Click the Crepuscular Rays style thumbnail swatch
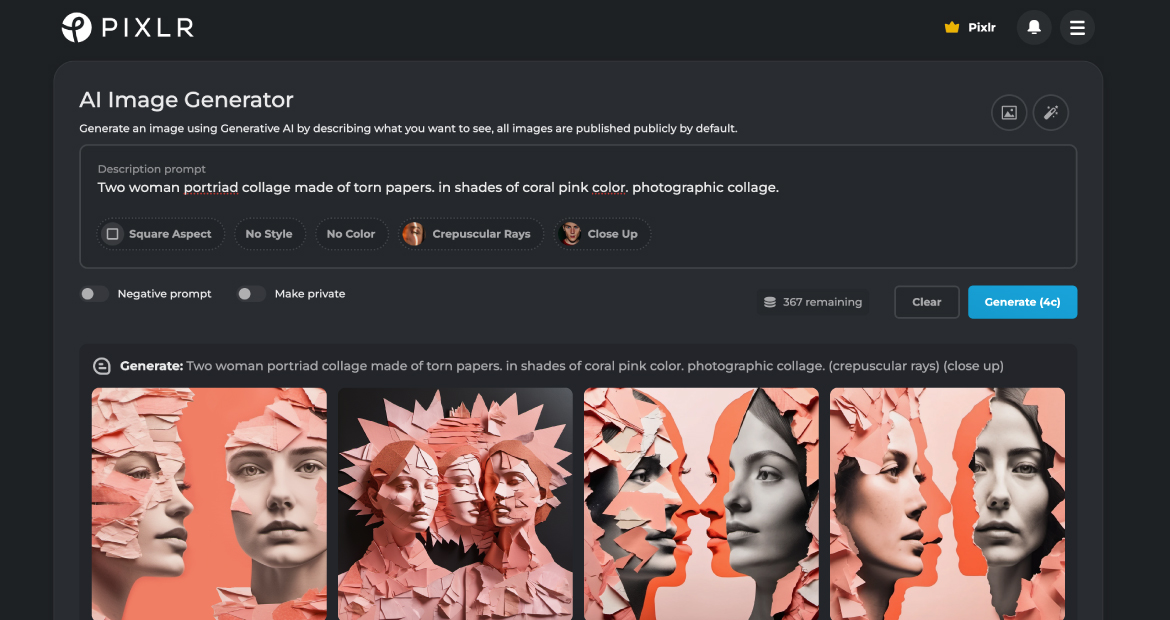Viewport: 1170px width, 620px height. pos(413,233)
